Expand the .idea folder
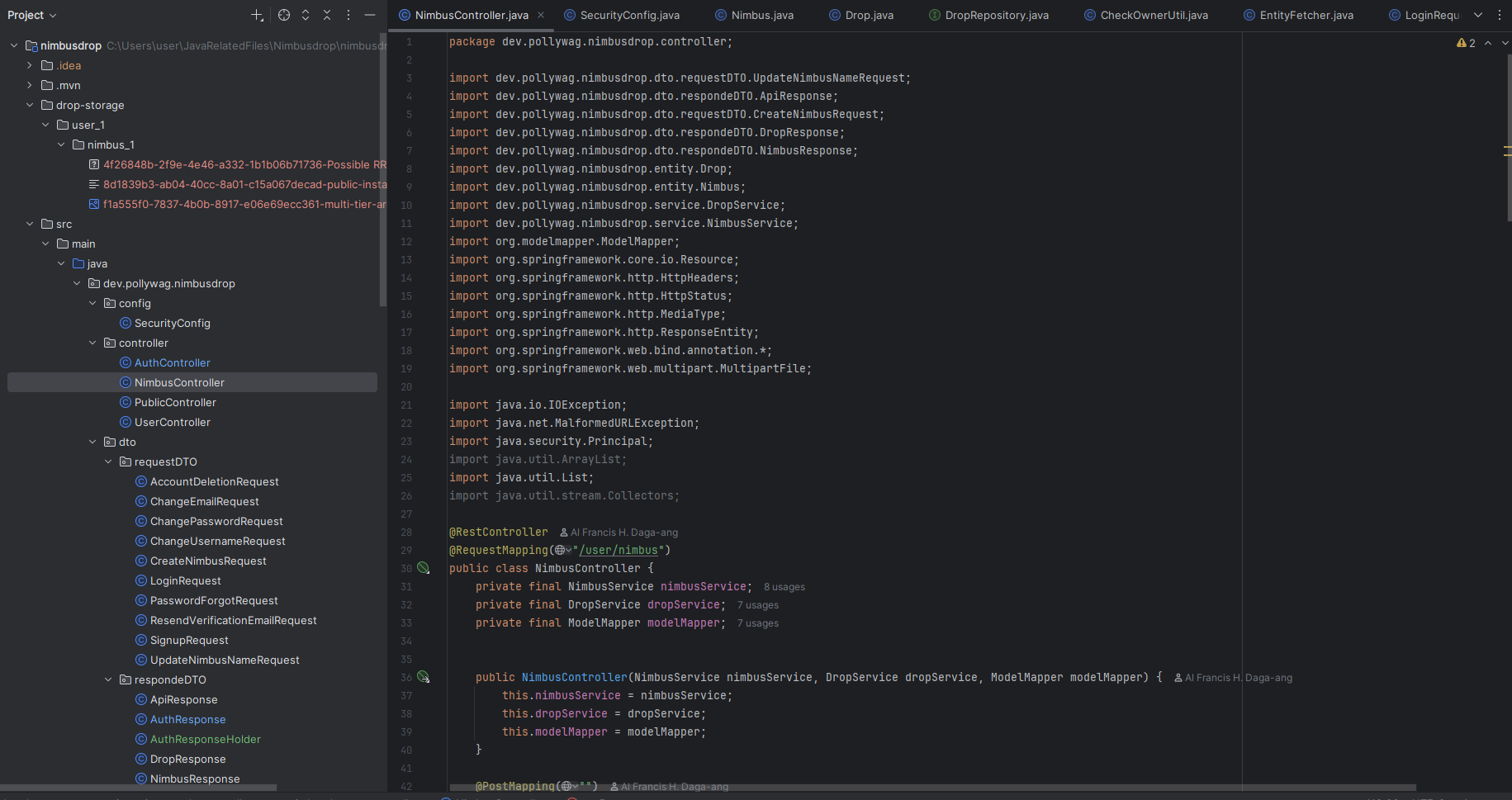The height and width of the screenshot is (800, 1512). pyautogui.click(x=30, y=65)
